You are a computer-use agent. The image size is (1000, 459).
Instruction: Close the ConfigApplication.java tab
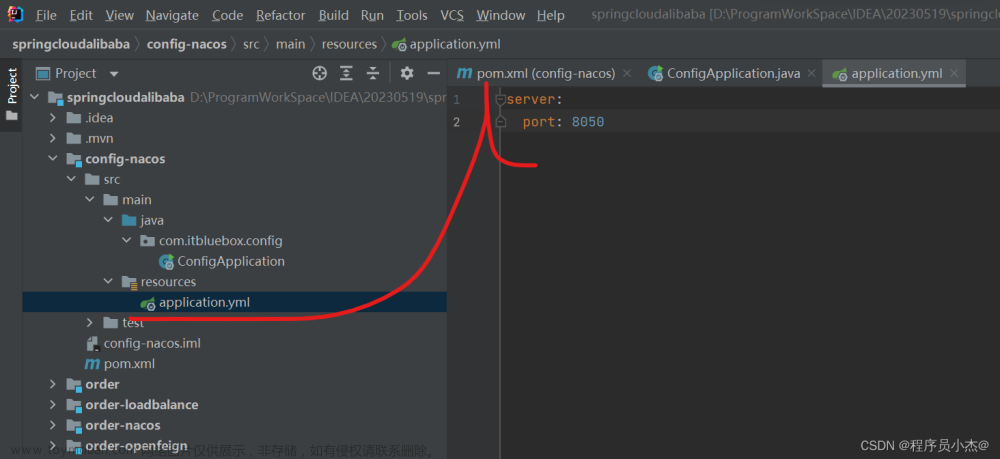coord(811,74)
